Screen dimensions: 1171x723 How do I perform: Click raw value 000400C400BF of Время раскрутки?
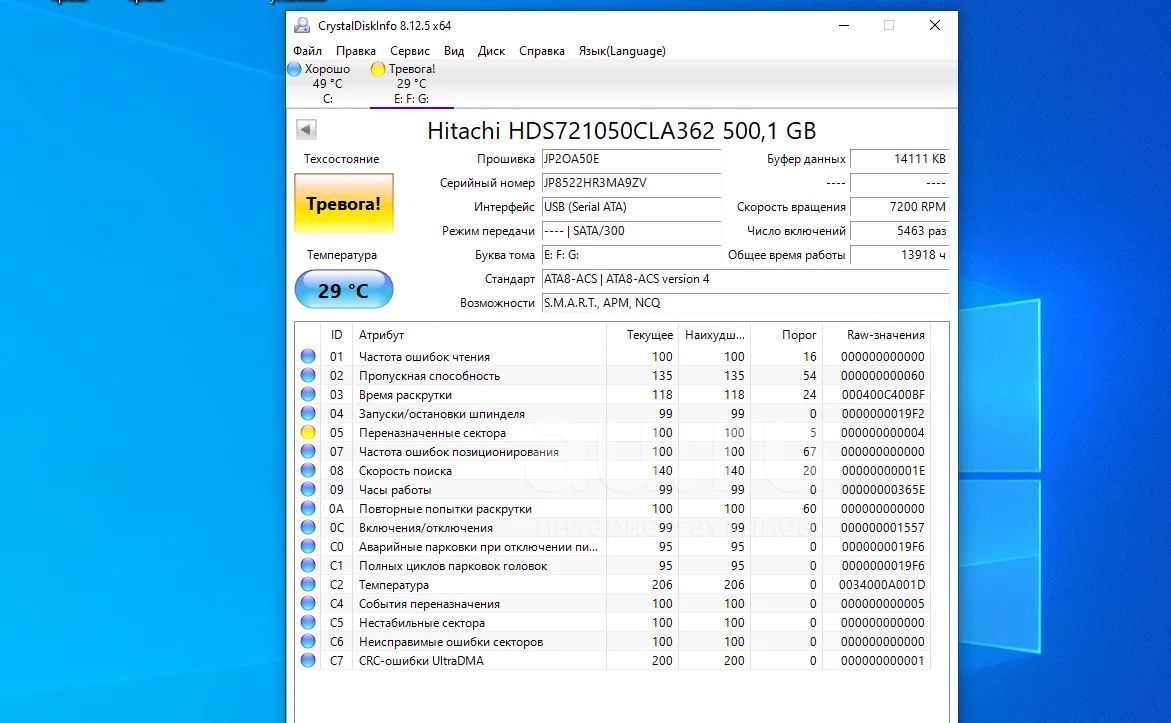(883, 394)
